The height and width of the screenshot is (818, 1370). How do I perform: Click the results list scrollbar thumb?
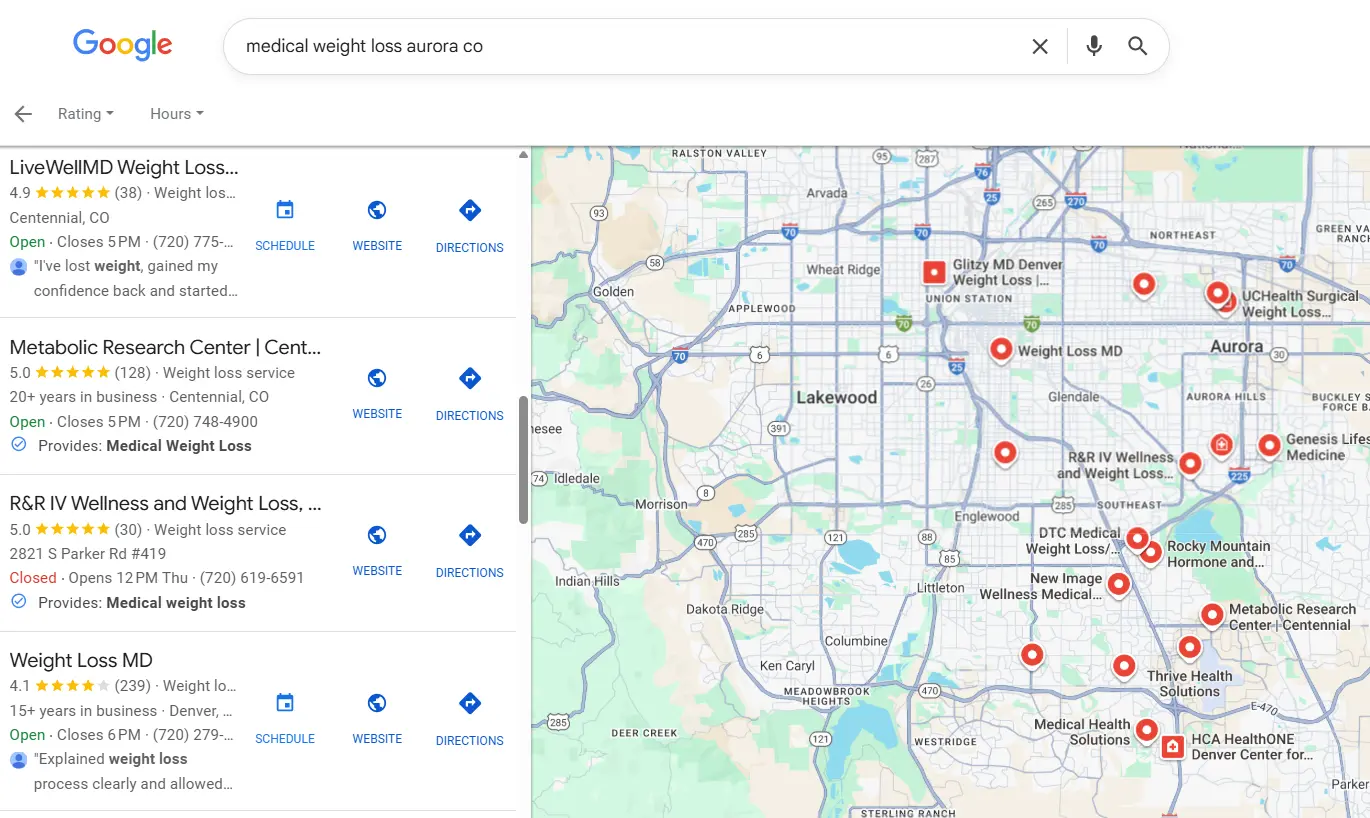pyautogui.click(x=523, y=460)
